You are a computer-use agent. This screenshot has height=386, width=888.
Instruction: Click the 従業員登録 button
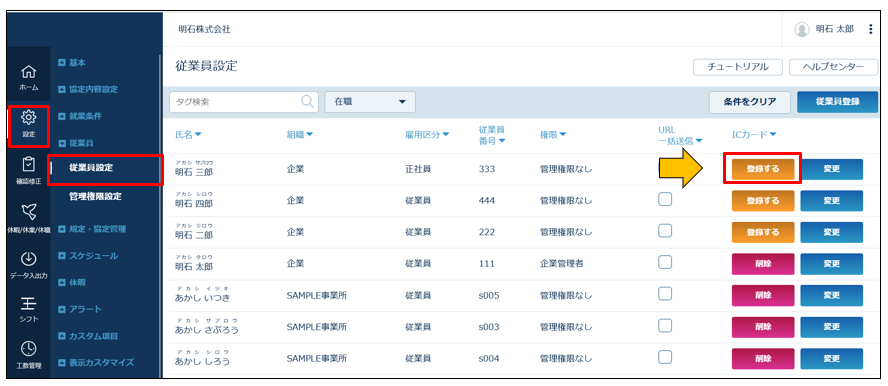click(x=837, y=102)
